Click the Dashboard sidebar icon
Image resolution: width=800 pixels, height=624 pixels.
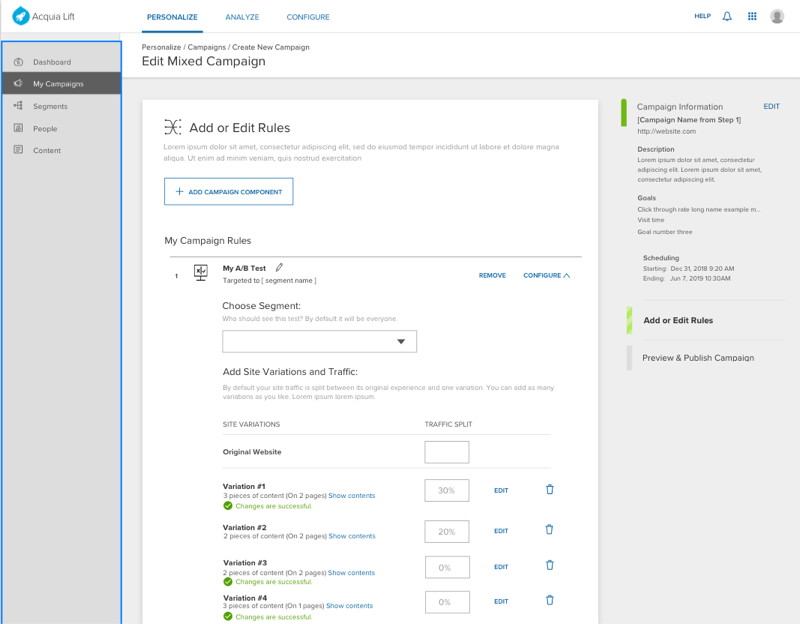point(18,62)
